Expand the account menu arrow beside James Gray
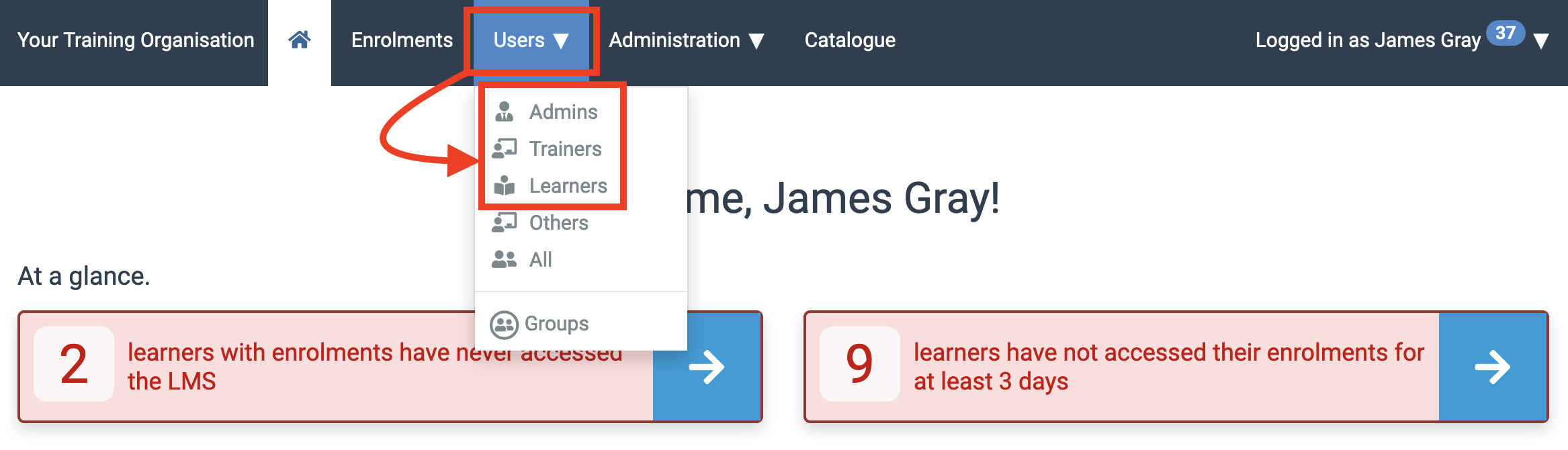Viewport: 1568px width, 450px height. tap(1542, 42)
